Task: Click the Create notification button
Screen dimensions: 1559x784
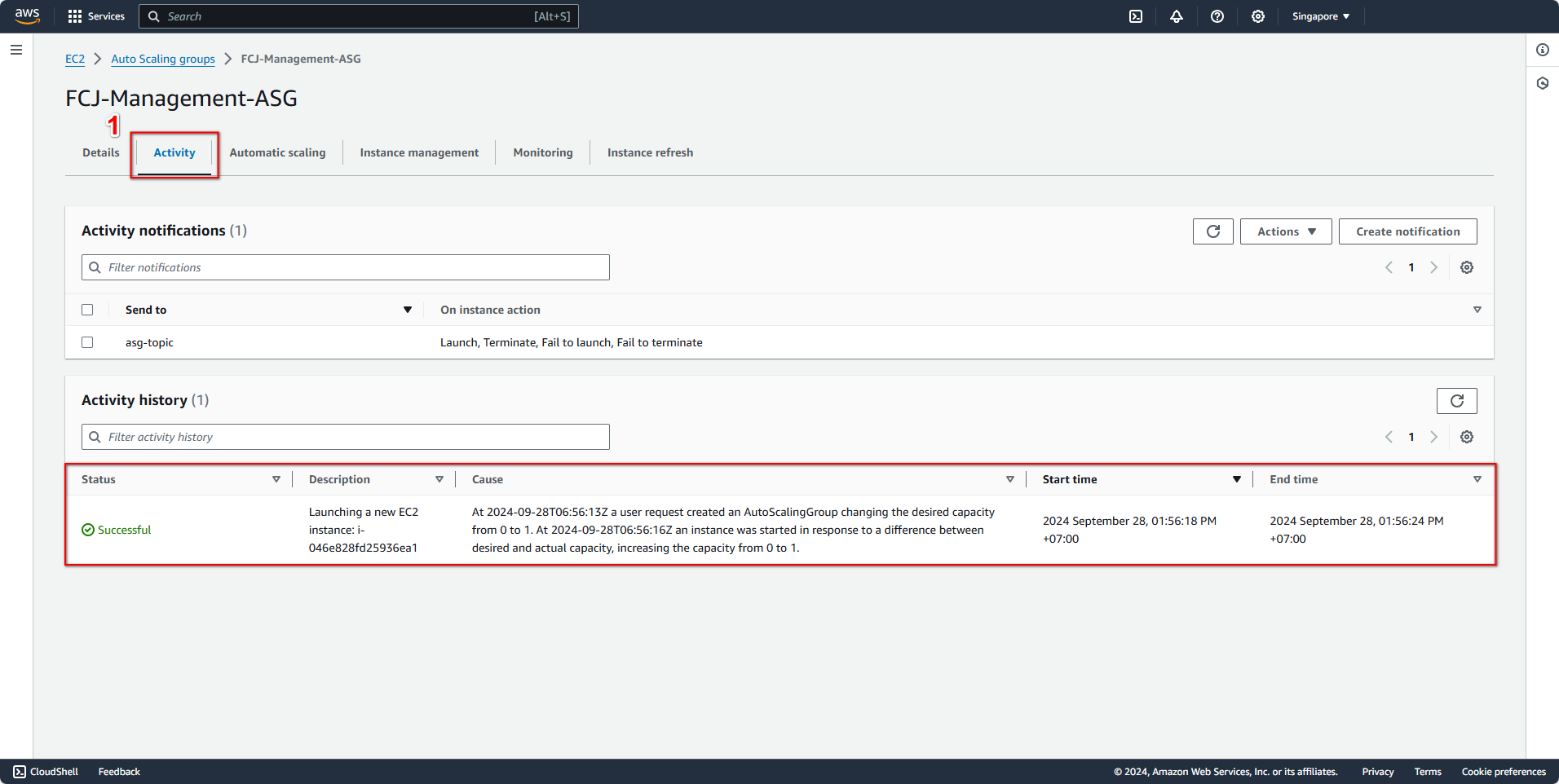Action: click(x=1408, y=231)
